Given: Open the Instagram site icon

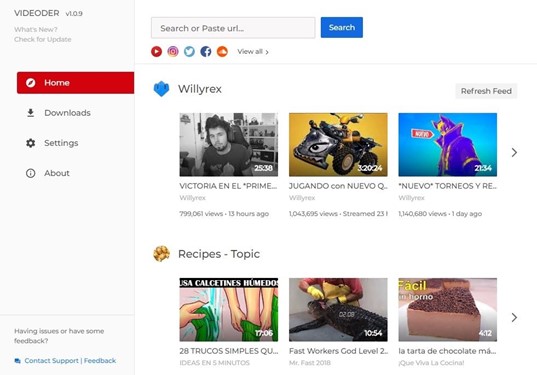Looking at the screenshot, I should [x=173, y=52].
